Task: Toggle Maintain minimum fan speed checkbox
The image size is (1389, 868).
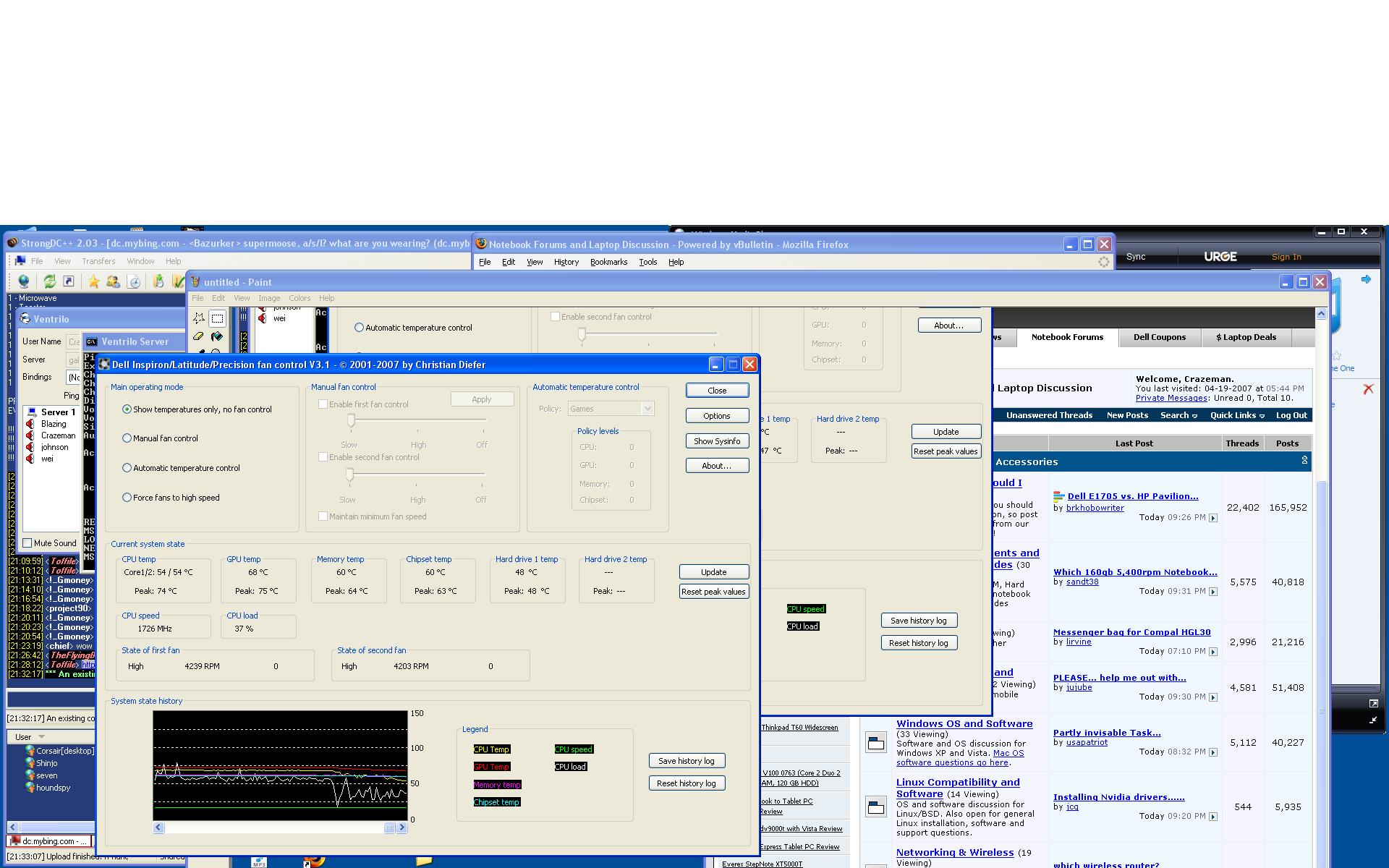Action: click(323, 516)
